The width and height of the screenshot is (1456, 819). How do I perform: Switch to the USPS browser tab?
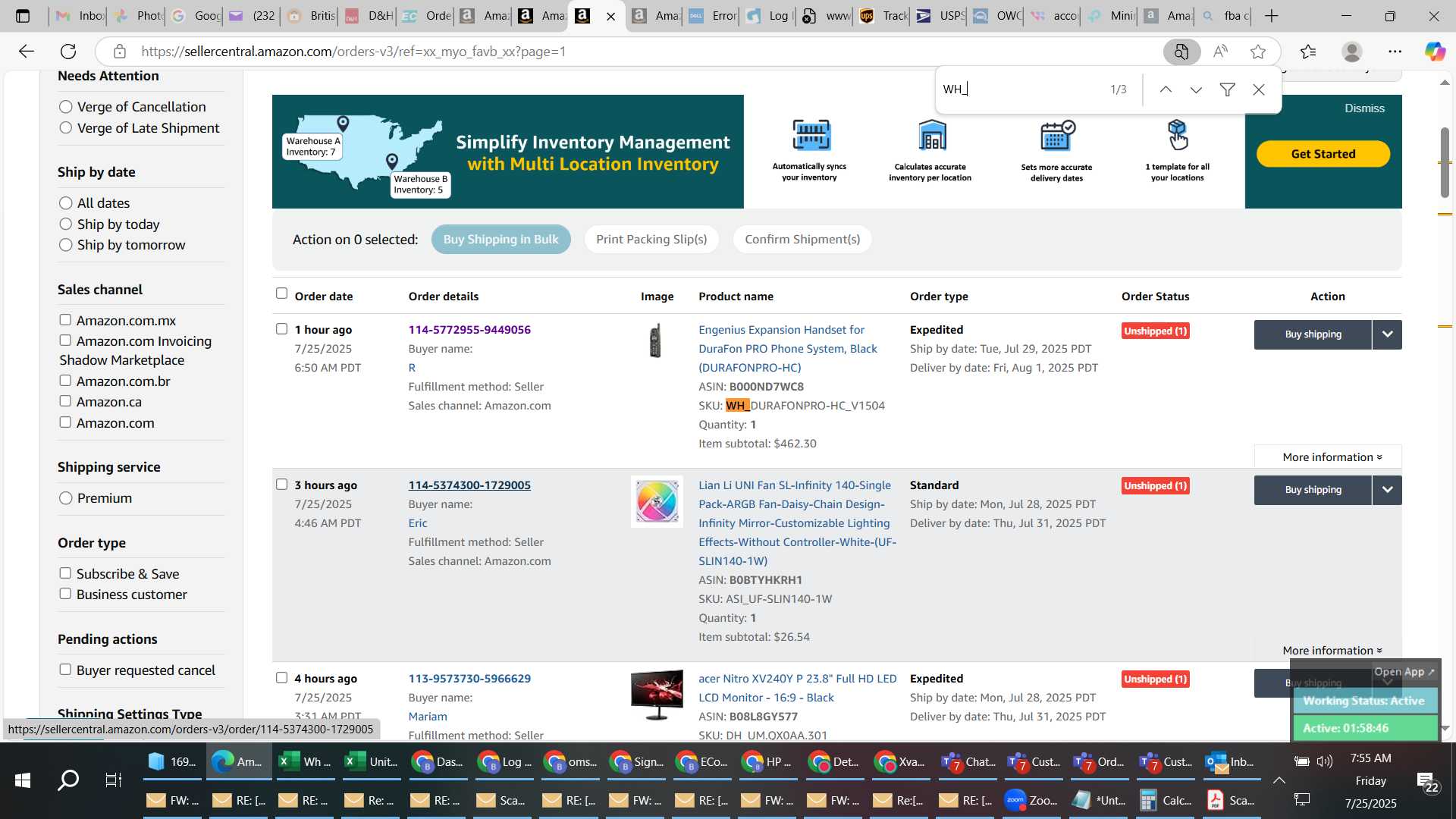pyautogui.click(x=937, y=15)
